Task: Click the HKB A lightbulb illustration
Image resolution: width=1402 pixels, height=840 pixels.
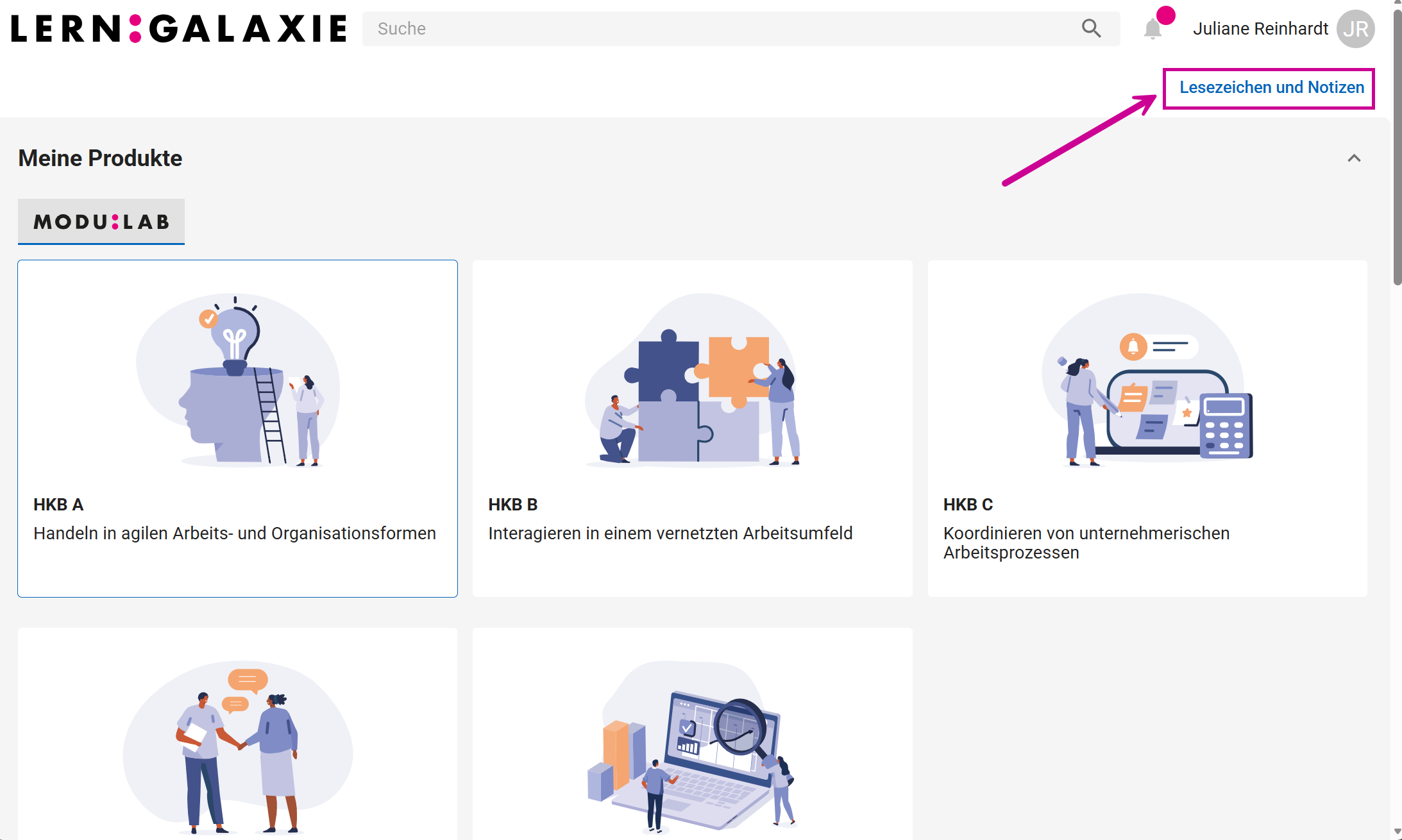Action: [238, 380]
